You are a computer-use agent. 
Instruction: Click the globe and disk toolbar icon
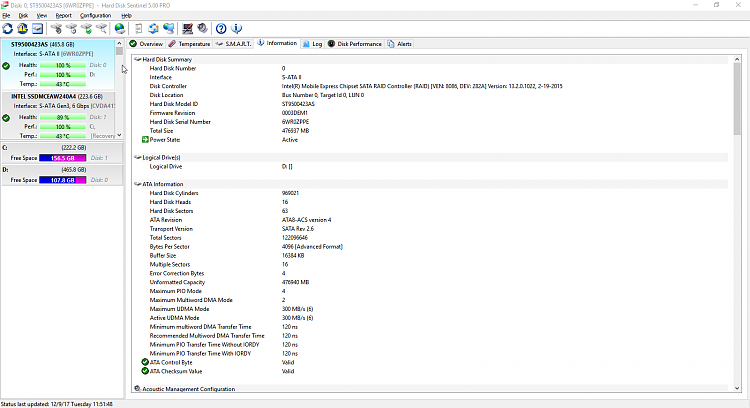click(x=120, y=29)
